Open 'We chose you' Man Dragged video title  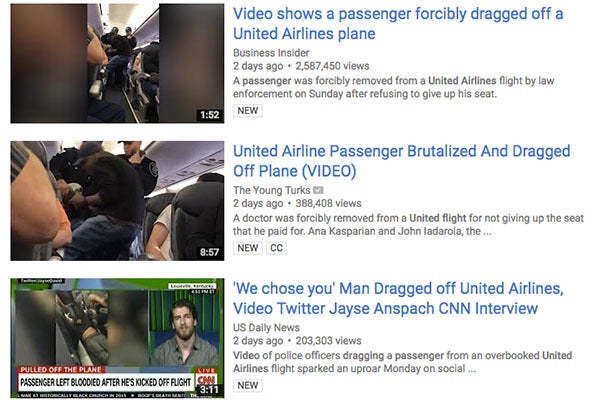coord(398,299)
